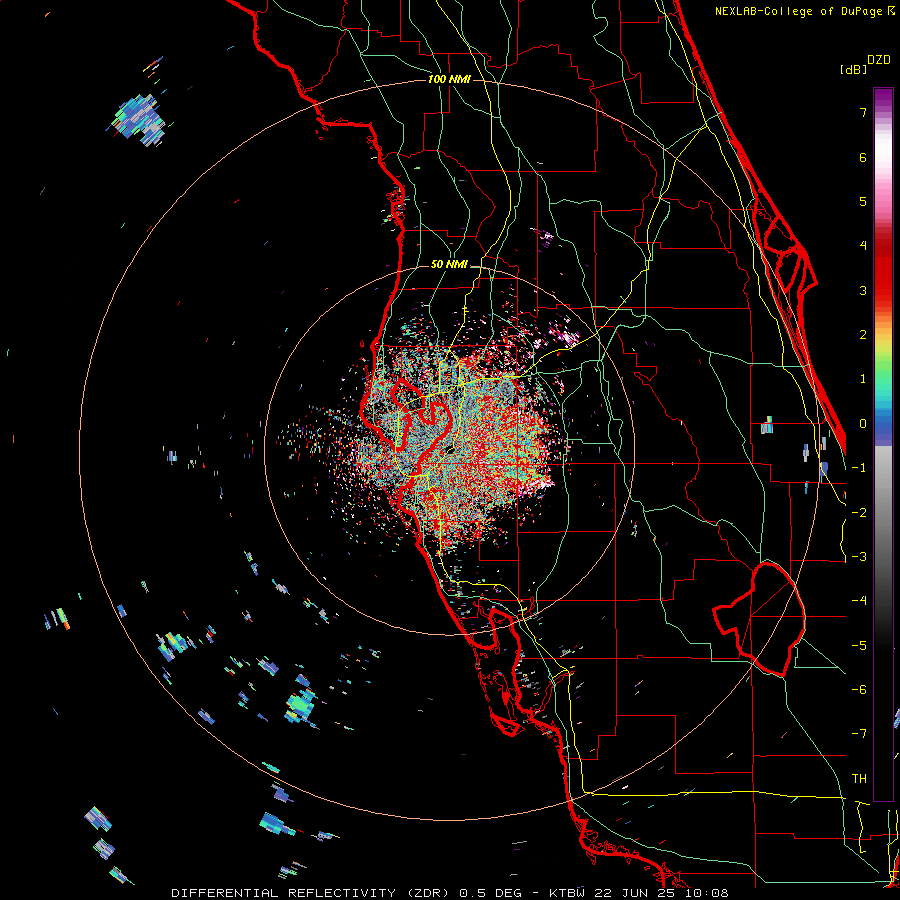Click the legend value -7

(859, 734)
